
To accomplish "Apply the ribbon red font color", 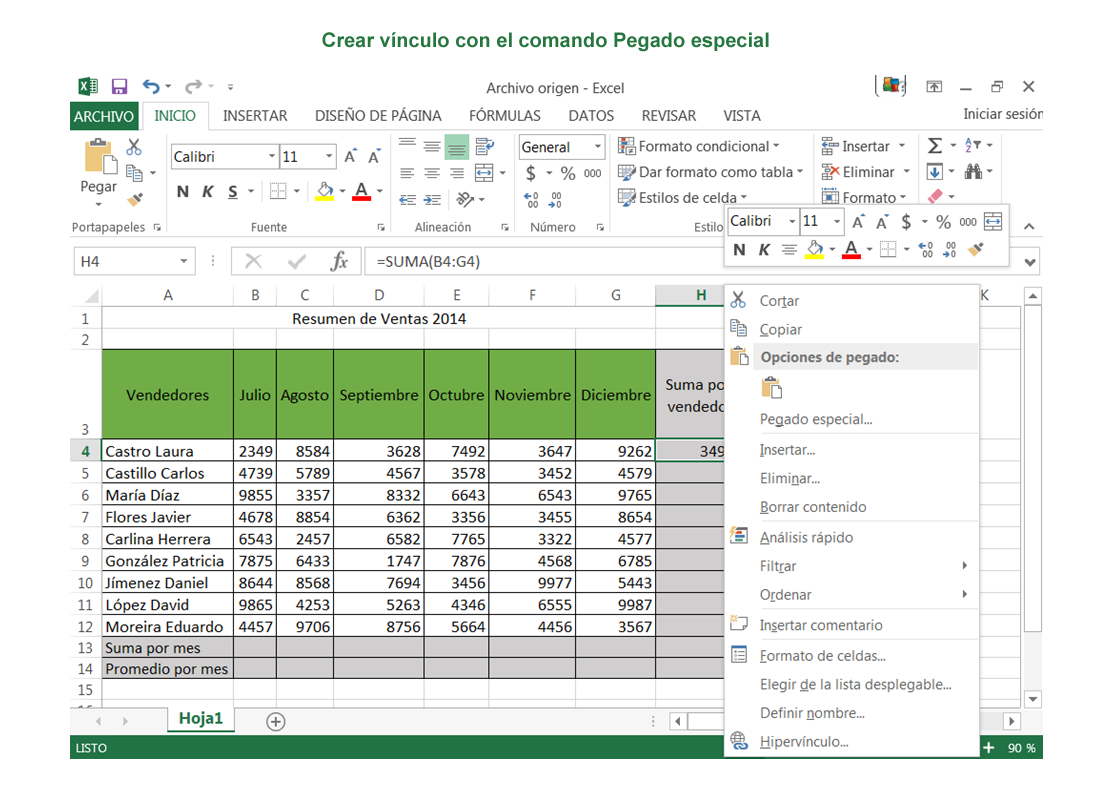I will pyautogui.click(x=361, y=191).
